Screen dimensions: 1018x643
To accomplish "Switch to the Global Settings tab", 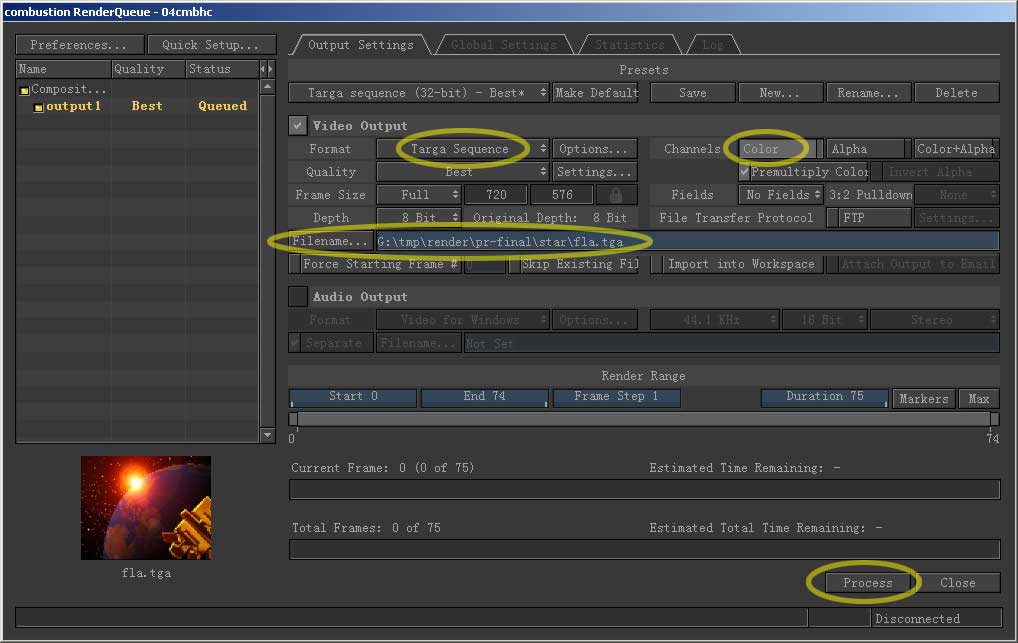I will [x=503, y=45].
